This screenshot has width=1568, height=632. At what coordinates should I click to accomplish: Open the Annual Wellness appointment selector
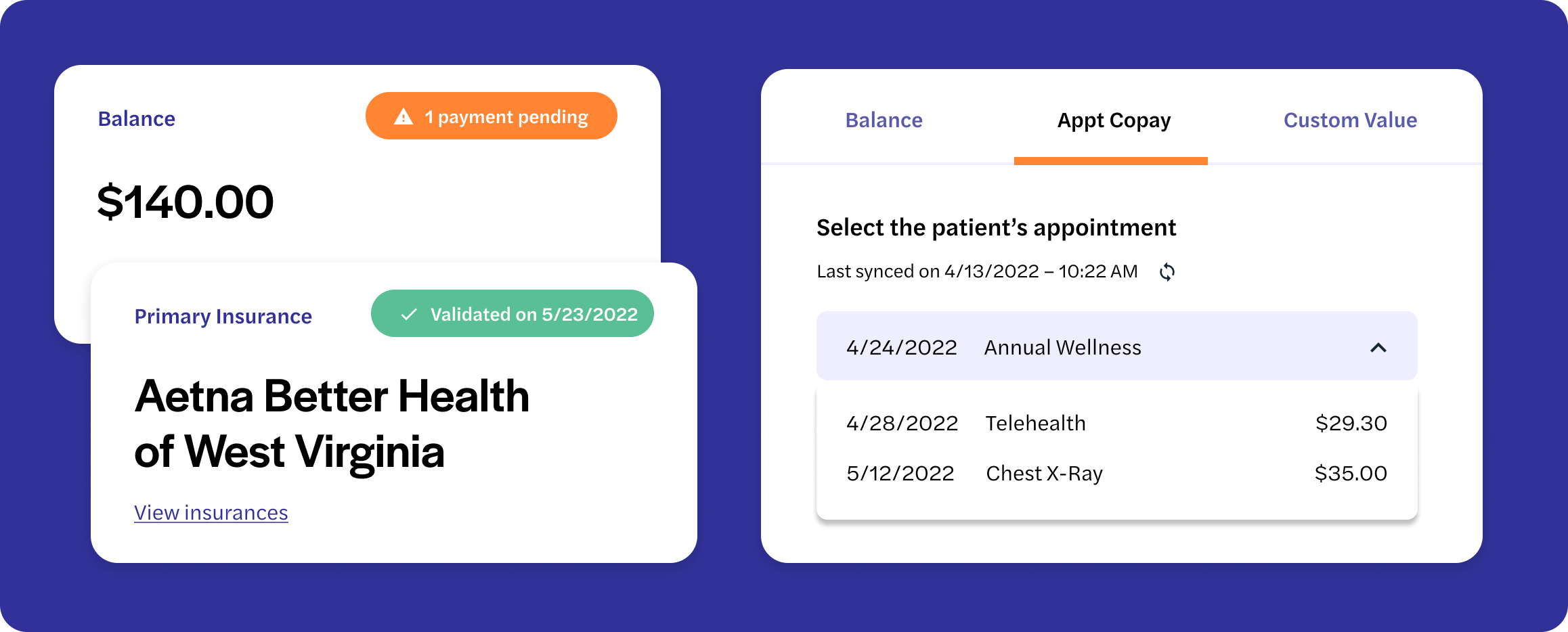[1117, 346]
